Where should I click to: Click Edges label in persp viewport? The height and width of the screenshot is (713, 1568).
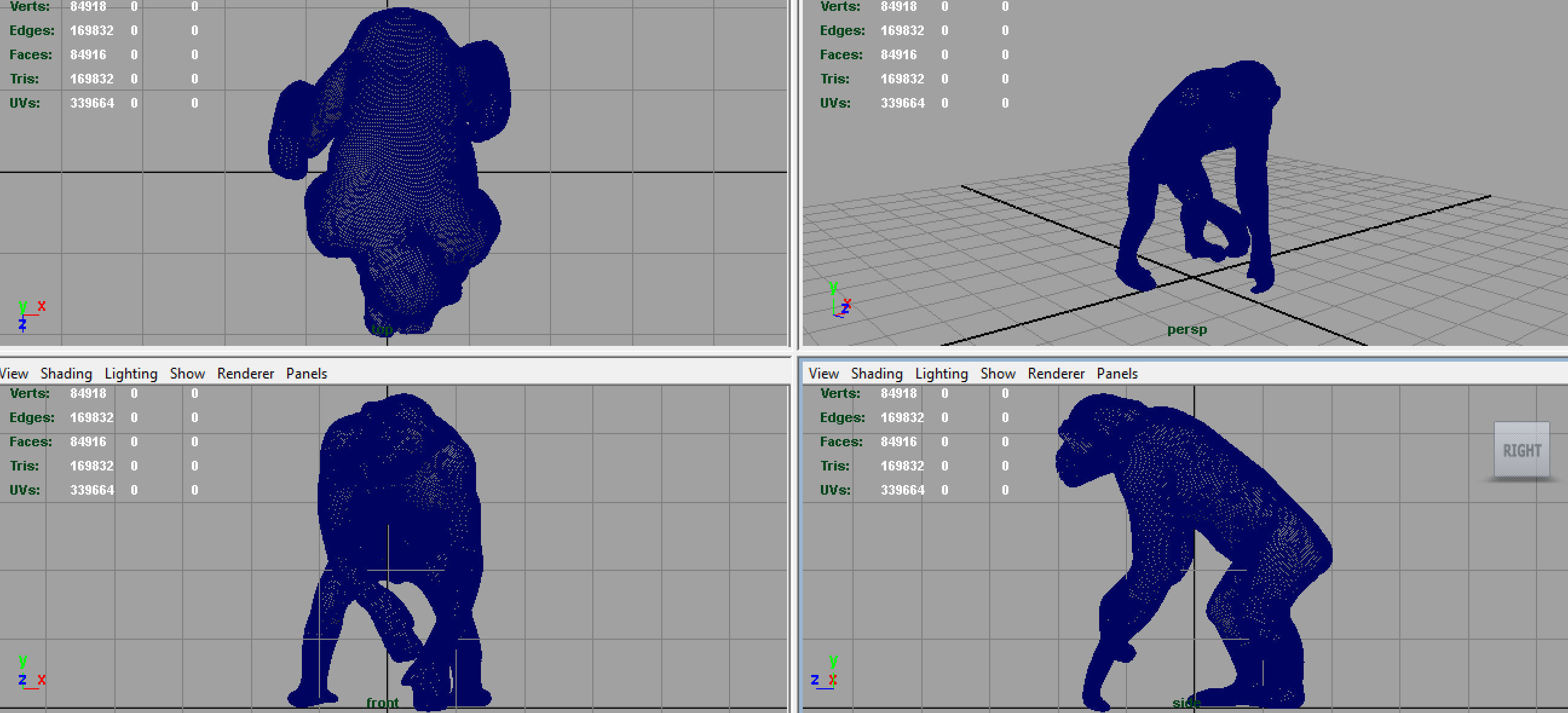[x=842, y=30]
